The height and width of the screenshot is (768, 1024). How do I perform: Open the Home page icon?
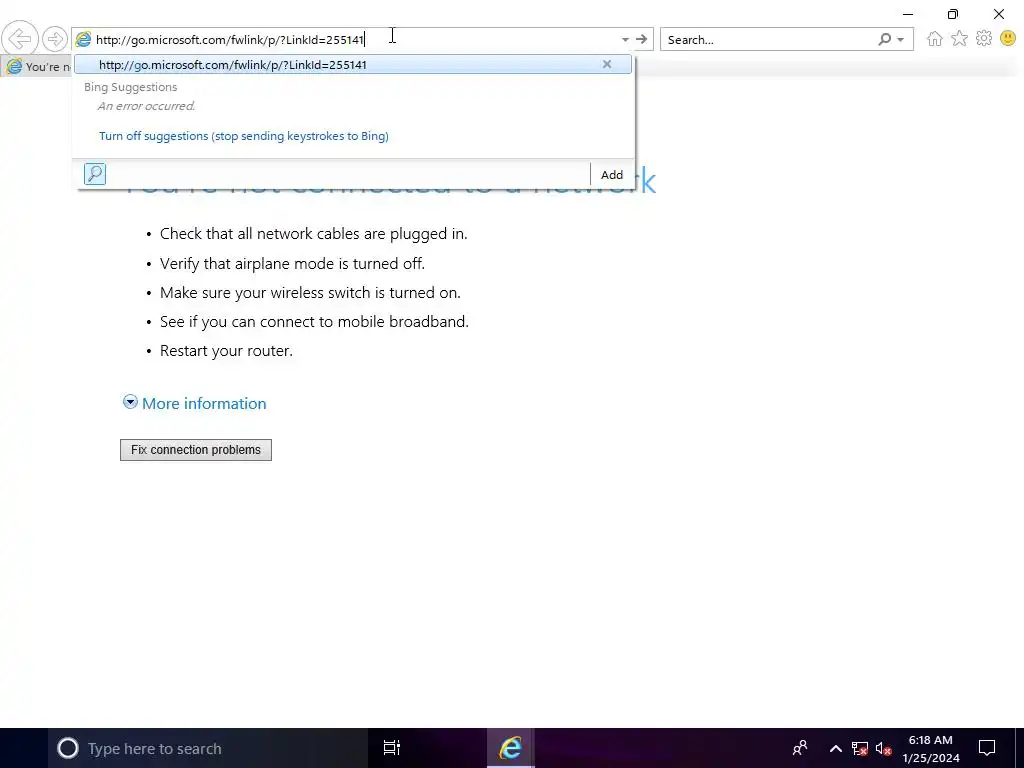[935, 39]
